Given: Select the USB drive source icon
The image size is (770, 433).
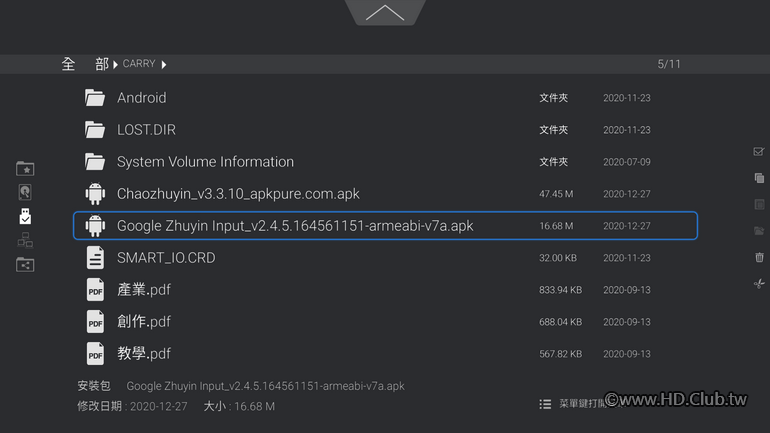Looking at the screenshot, I should click(x=25, y=215).
